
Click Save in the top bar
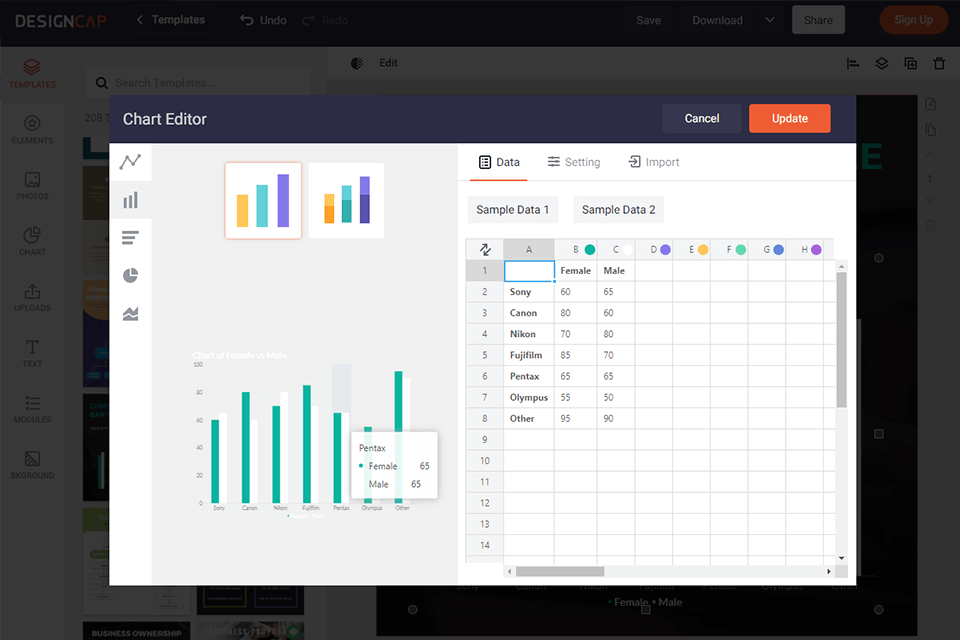point(648,20)
